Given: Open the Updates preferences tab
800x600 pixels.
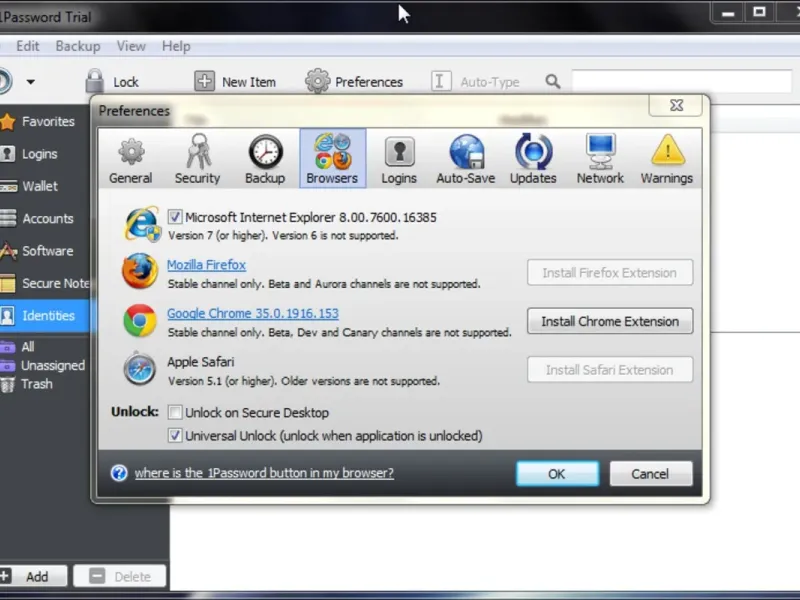Looking at the screenshot, I should [x=533, y=159].
